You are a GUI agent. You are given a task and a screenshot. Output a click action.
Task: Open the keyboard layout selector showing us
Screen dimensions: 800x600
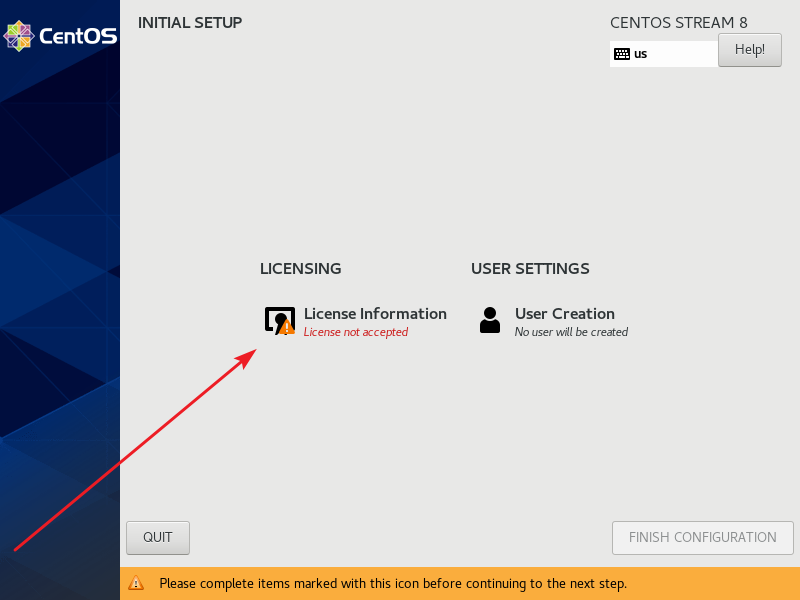tap(663, 53)
